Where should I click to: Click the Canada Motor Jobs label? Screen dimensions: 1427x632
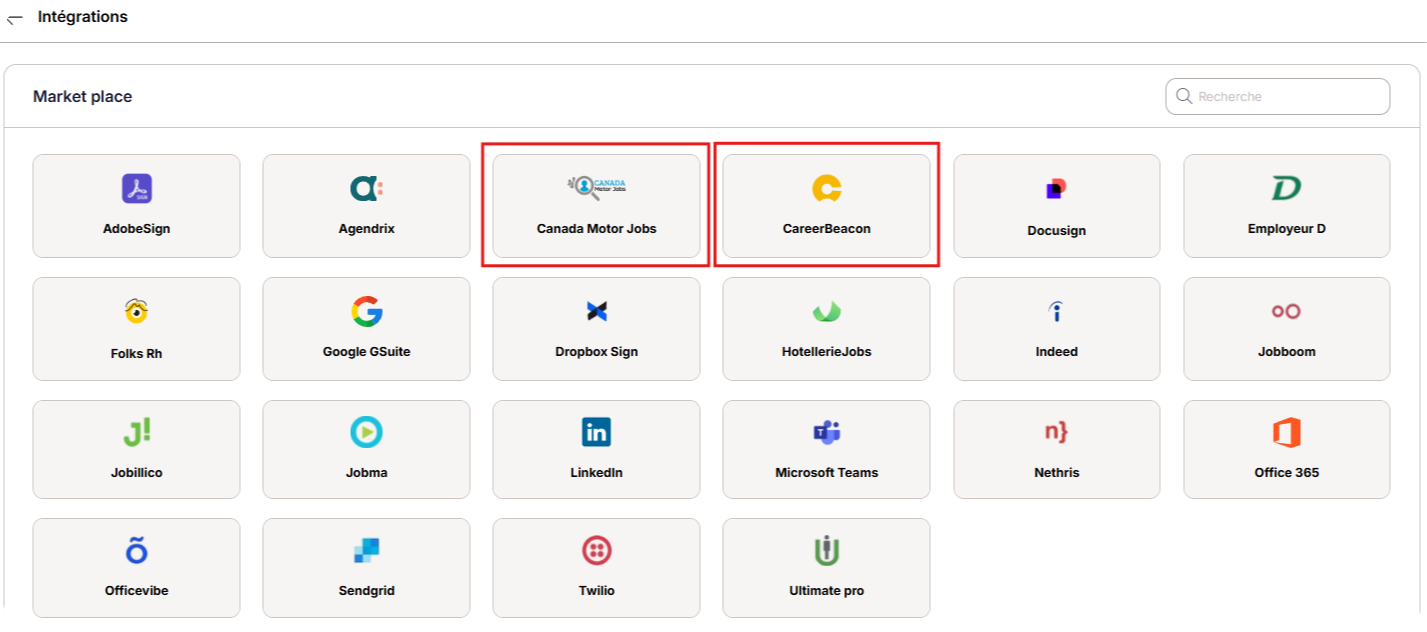[597, 229]
